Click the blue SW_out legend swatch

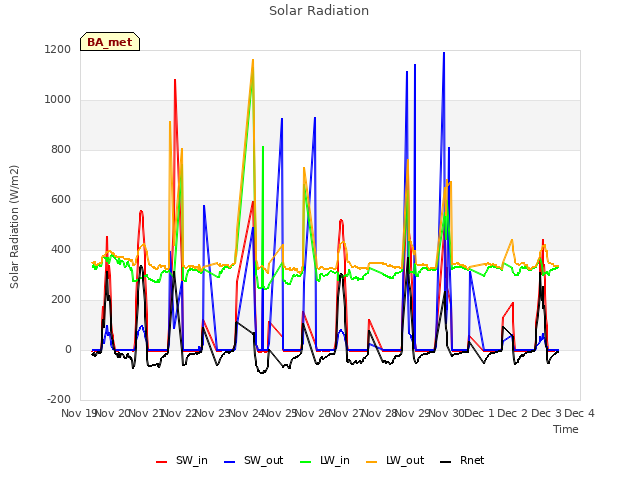(x=230, y=462)
